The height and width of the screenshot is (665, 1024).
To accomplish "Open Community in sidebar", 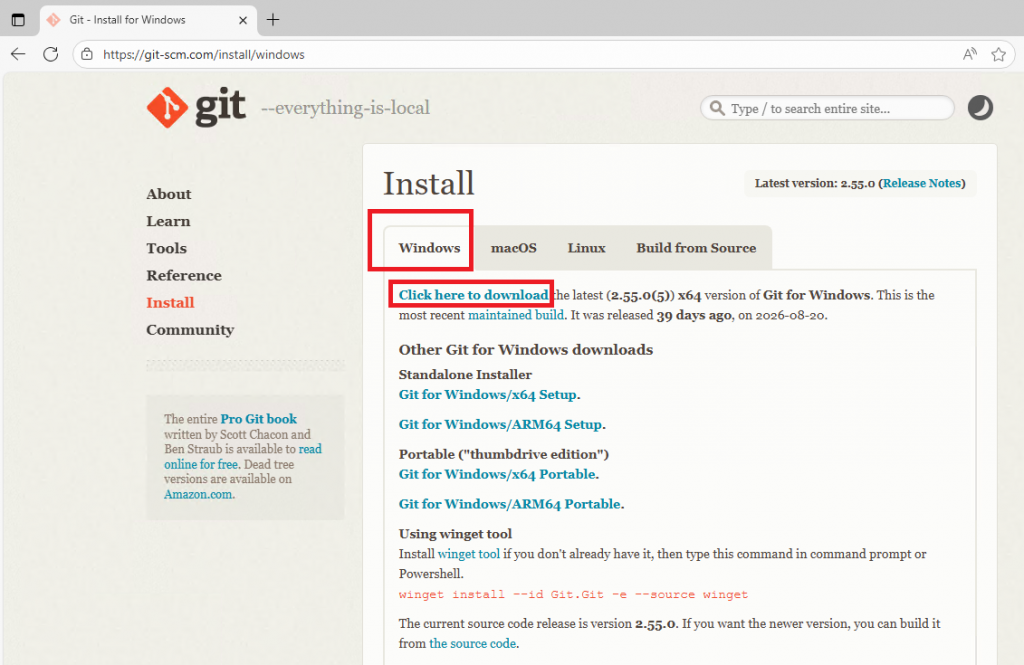I will [x=190, y=330].
